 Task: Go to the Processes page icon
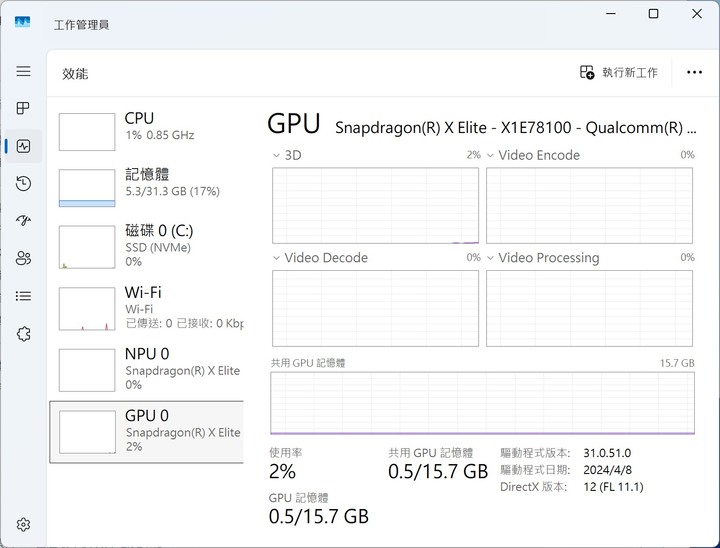click(23, 108)
